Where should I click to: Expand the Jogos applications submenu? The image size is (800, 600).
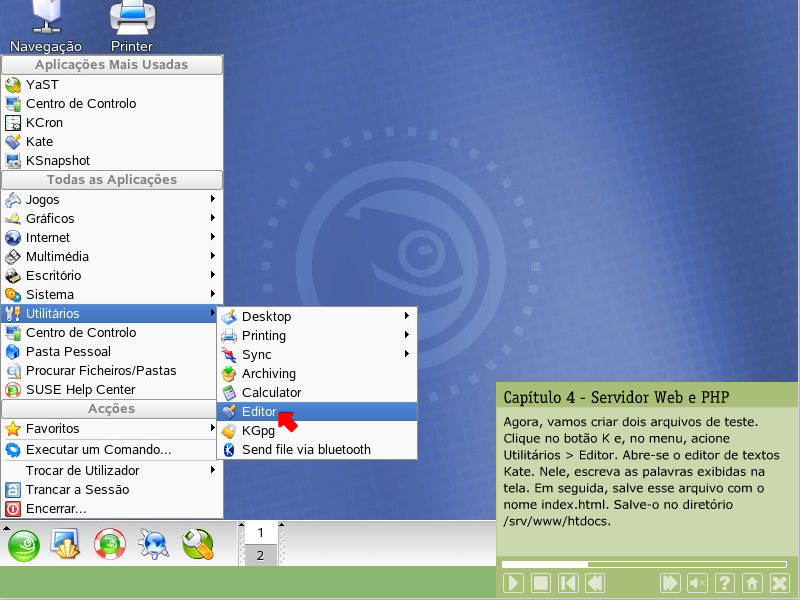(x=110, y=199)
